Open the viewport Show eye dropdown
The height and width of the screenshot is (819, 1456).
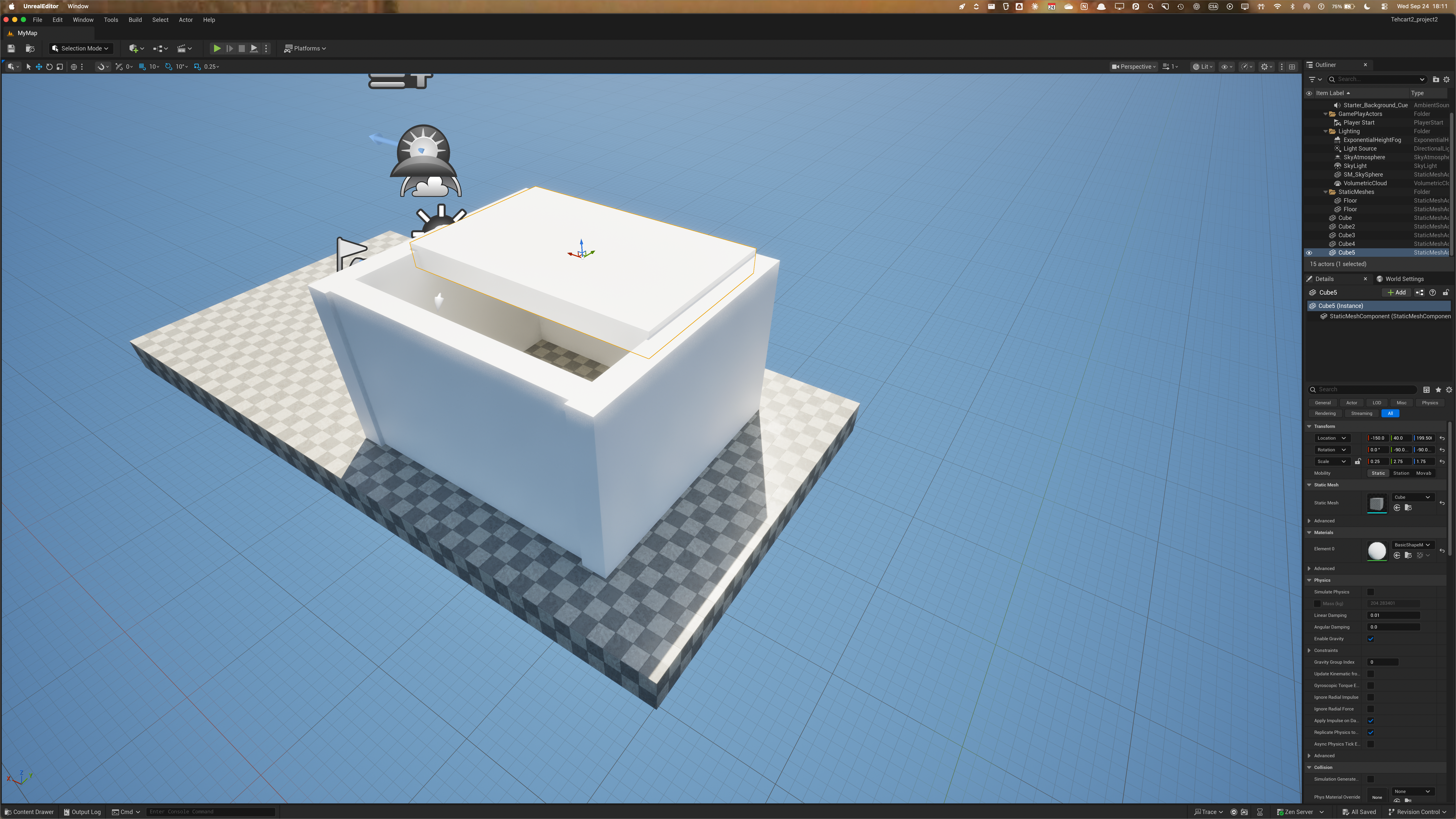(x=1227, y=67)
